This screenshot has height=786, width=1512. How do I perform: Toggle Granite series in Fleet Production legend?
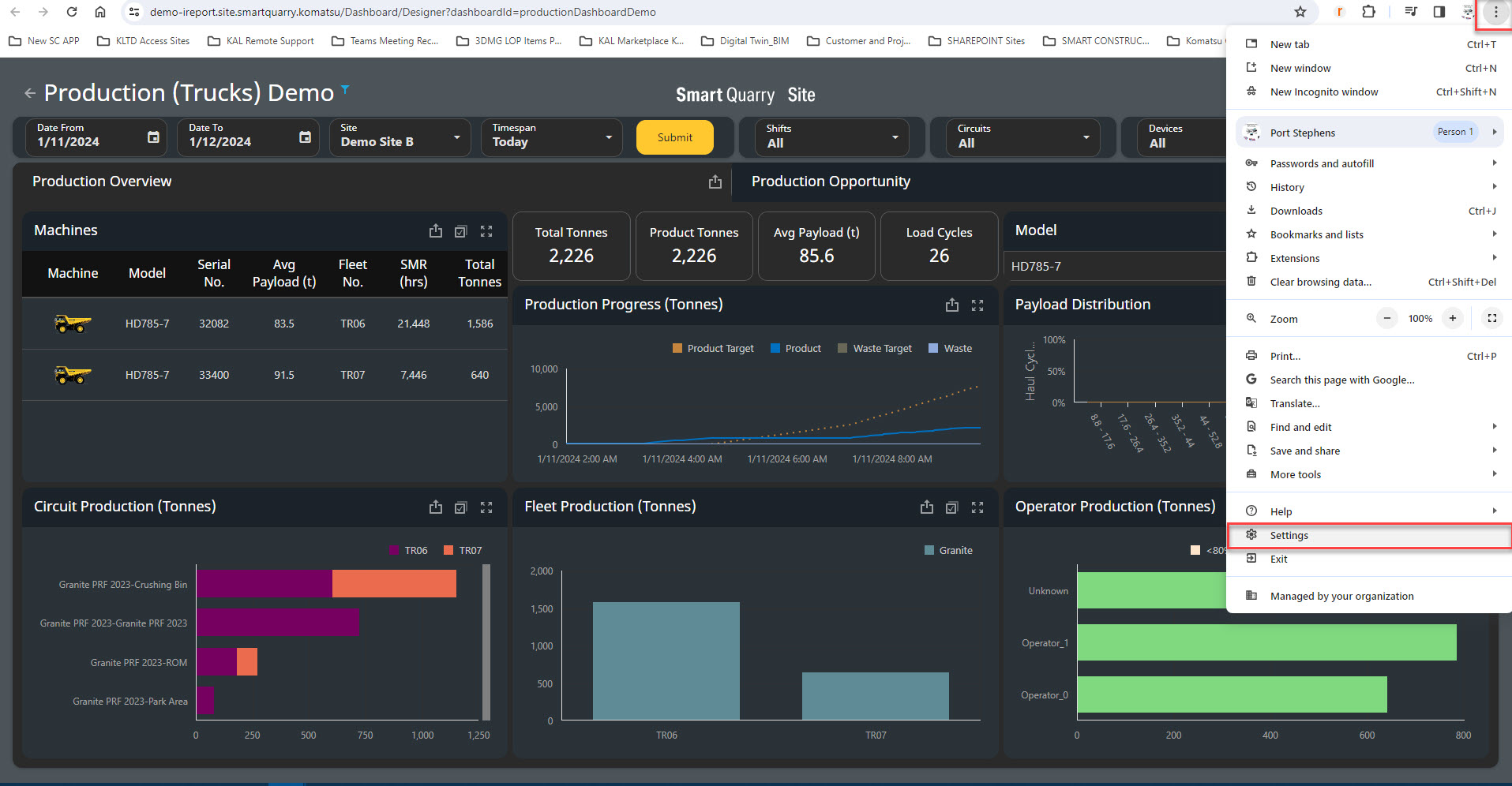click(948, 550)
